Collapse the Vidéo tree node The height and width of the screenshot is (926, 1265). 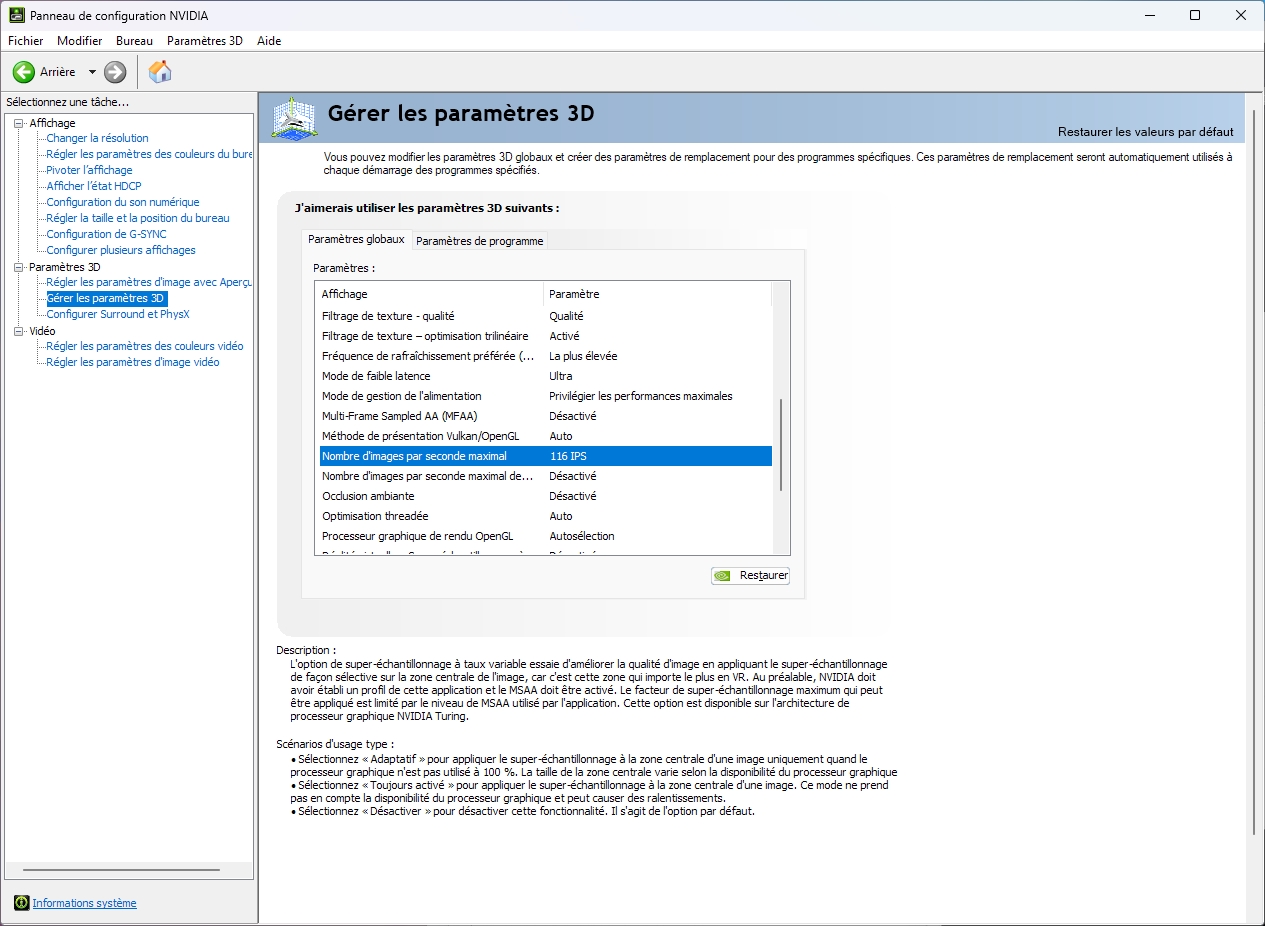click(x=18, y=331)
